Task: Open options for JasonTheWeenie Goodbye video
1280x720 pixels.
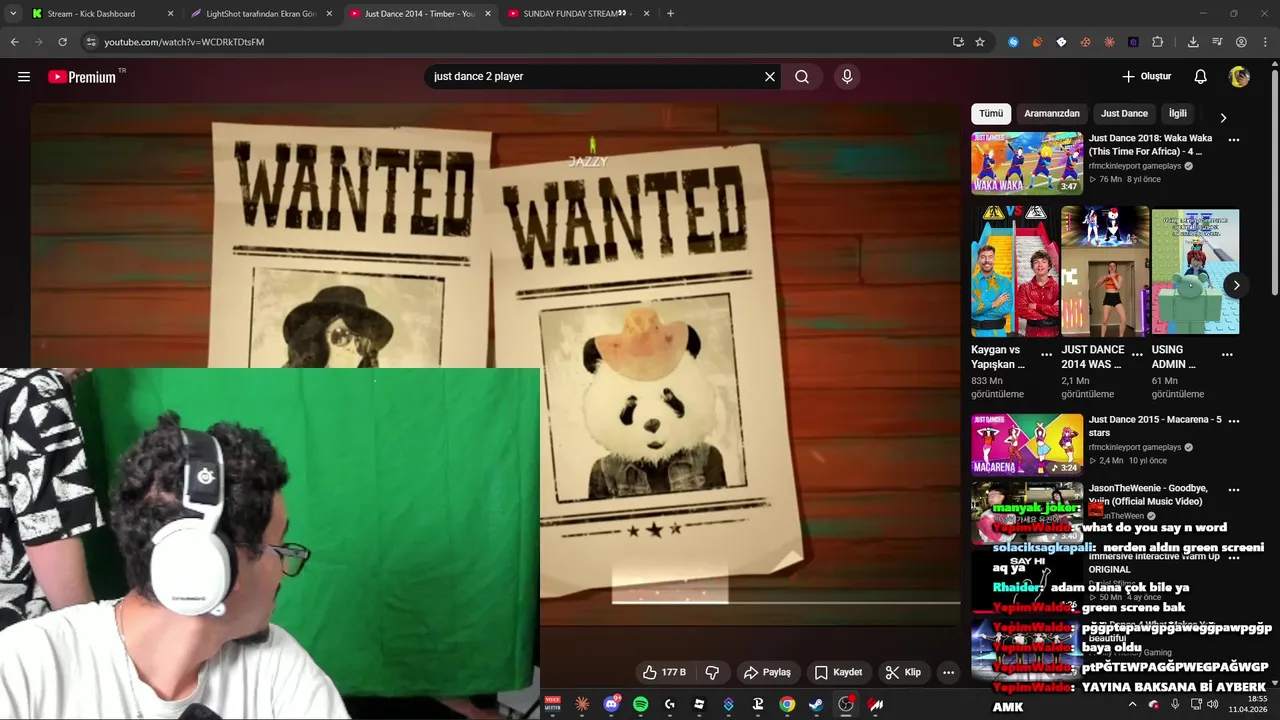Action: pos(1234,490)
